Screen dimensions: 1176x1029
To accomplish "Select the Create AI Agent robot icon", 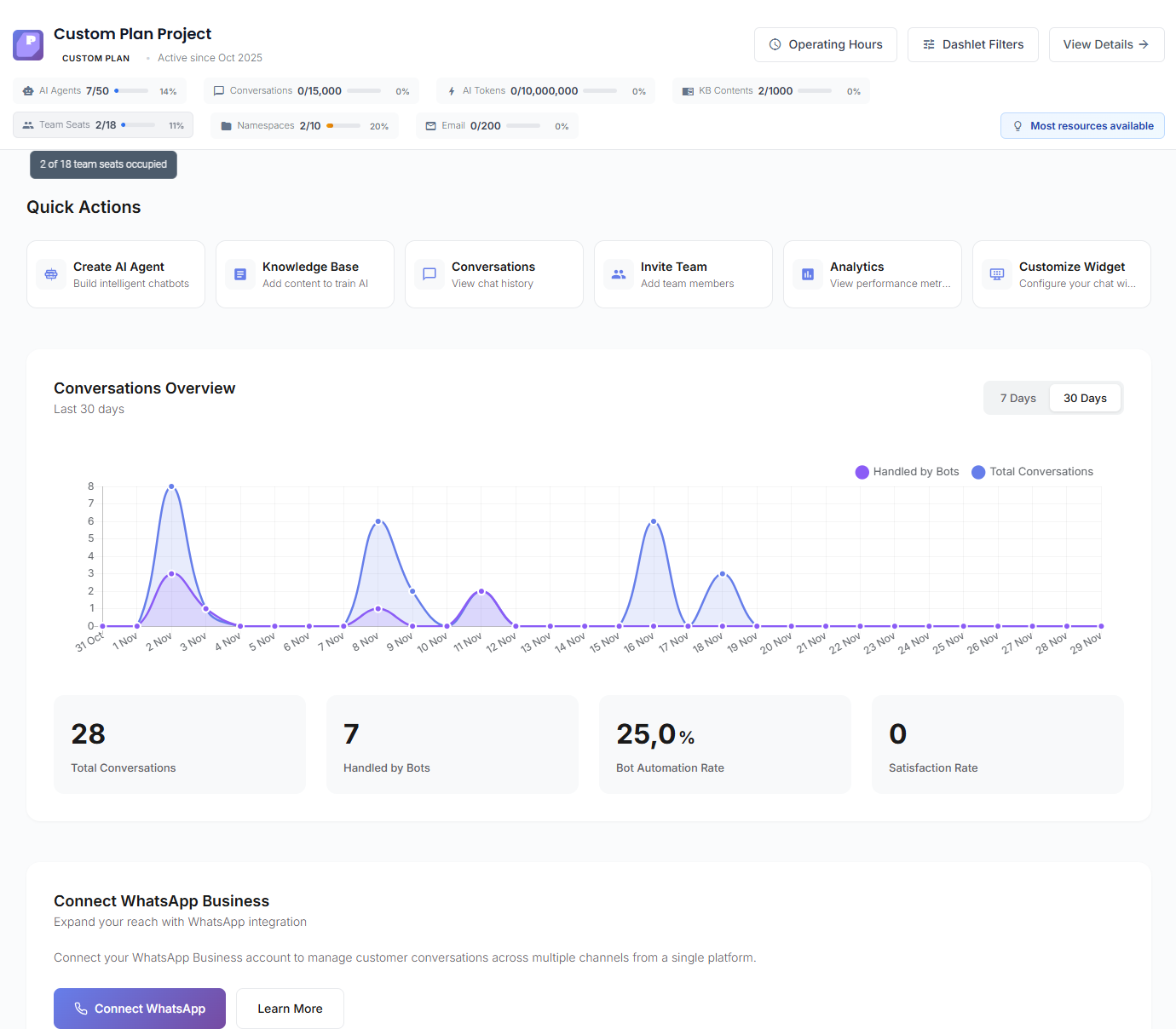I will point(51,274).
